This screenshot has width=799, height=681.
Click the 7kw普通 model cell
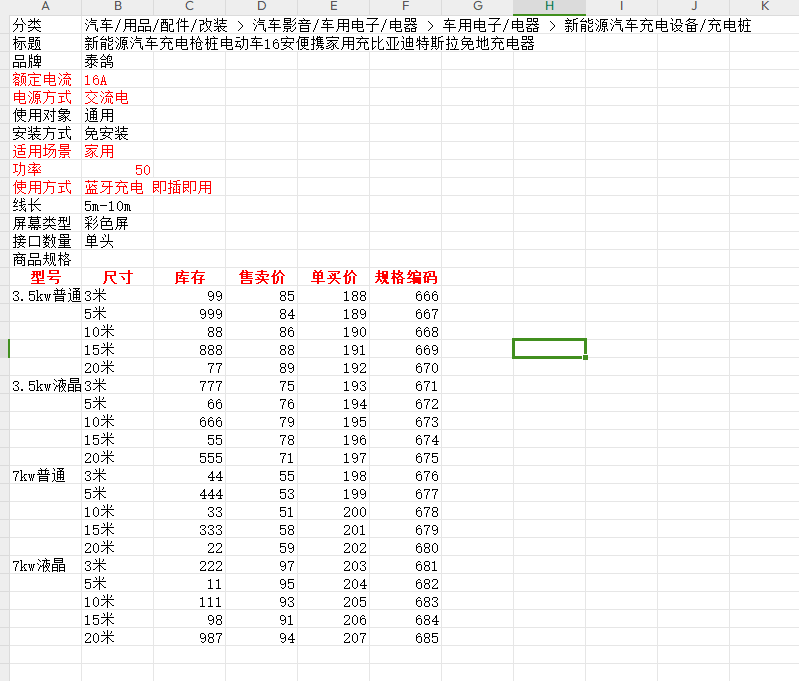[x=45, y=476]
